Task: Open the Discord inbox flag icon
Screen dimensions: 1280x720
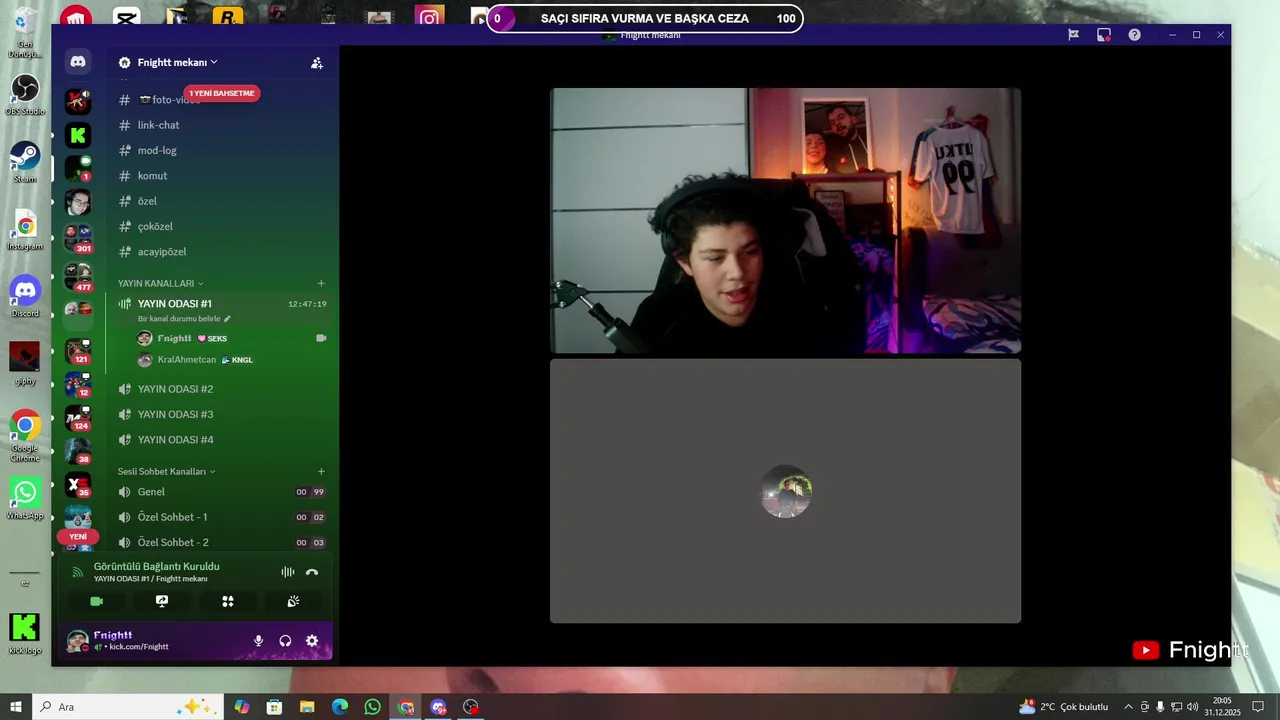Action: click(x=1073, y=35)
